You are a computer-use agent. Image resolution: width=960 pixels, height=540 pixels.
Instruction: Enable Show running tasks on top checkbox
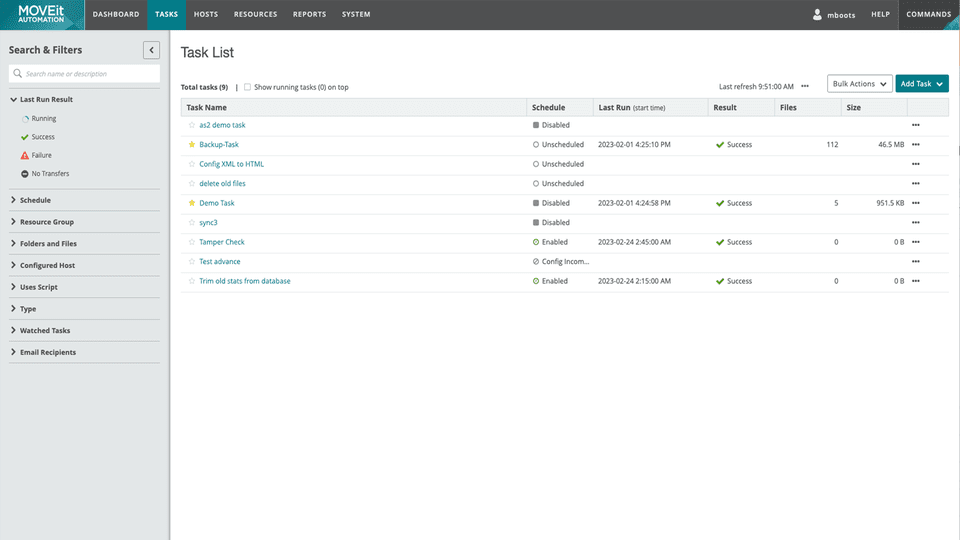pos(248,87)
